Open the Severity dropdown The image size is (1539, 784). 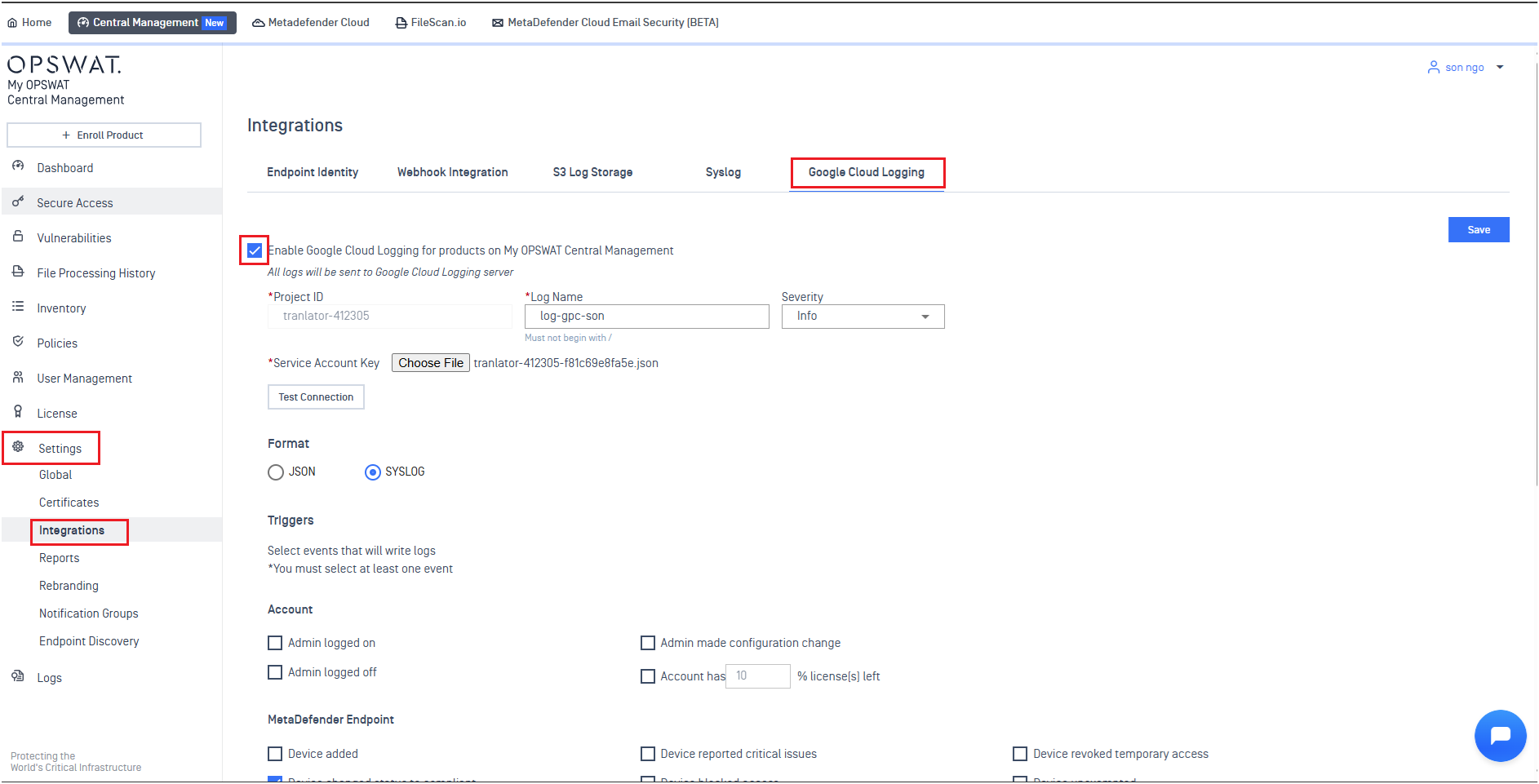click(x=863, y=317)
